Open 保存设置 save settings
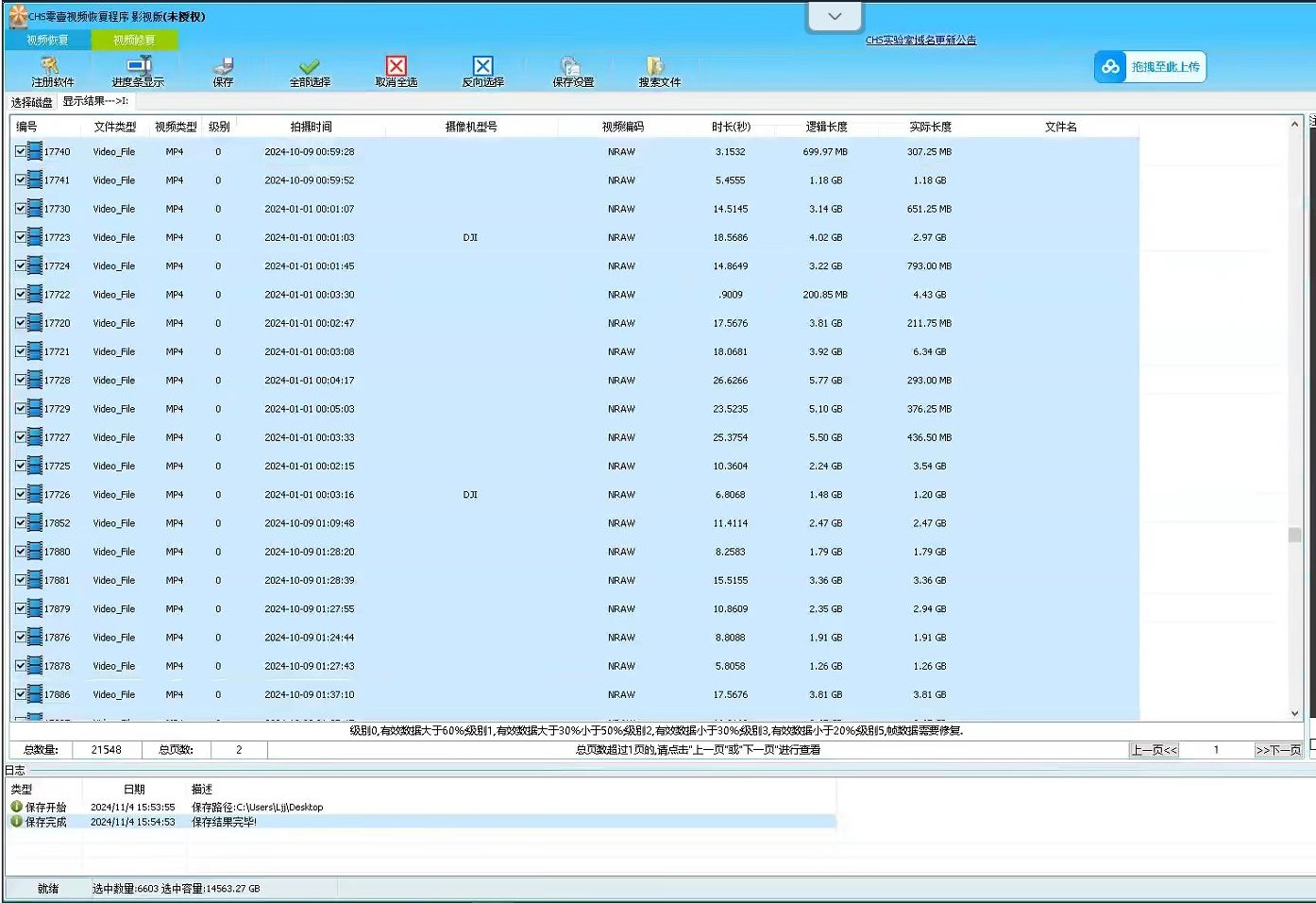This screenshot has height=903, width=1316. (570, 65)
